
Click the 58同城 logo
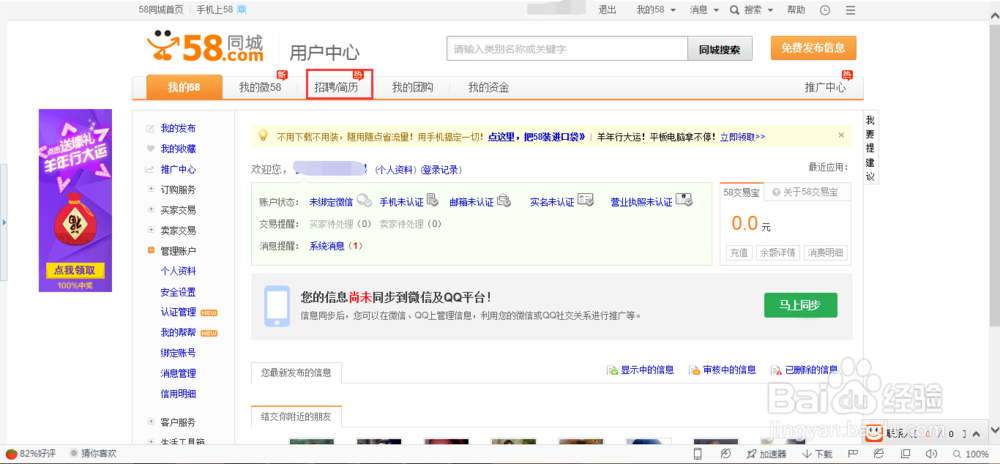[x=205, y=48]
